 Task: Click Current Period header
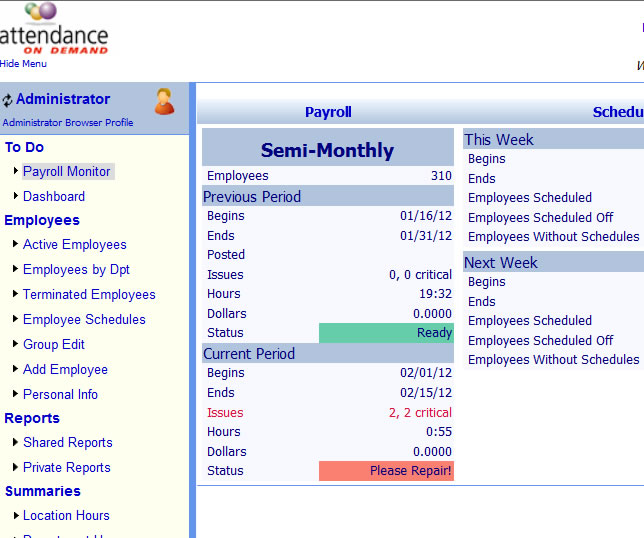(x=328, y=353)
